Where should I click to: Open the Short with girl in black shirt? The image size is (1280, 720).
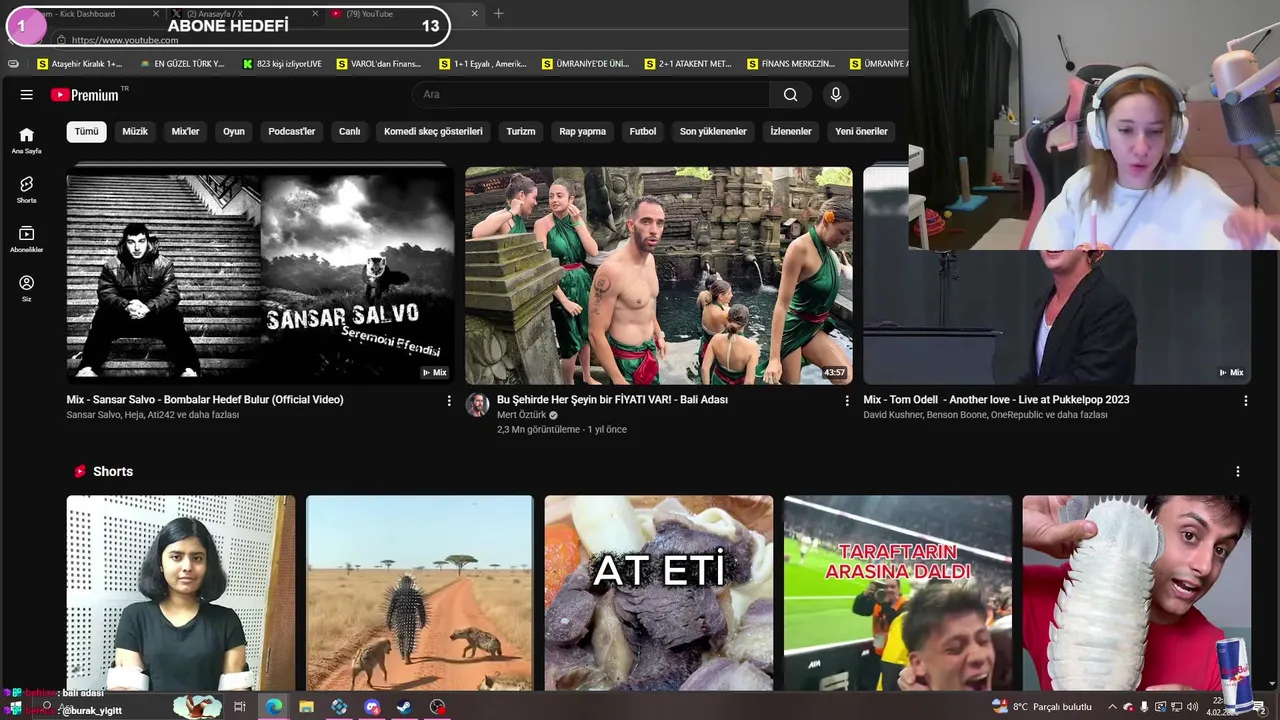(x=181, y=593)
